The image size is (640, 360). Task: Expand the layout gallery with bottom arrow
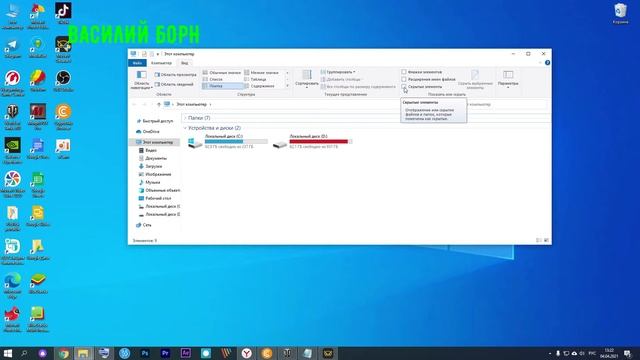[287, 86]
